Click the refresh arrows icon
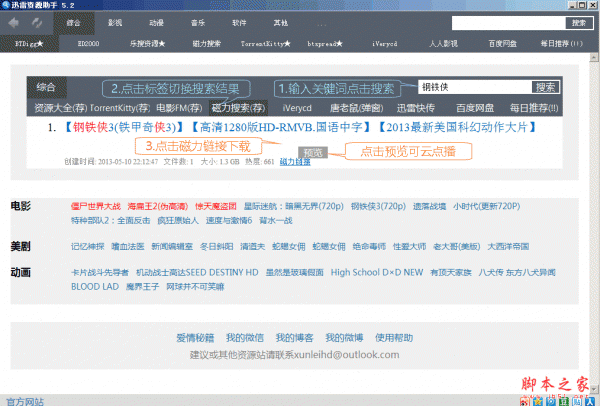The image size is (600, 406). pyautogui.click(x=37, y=23)
